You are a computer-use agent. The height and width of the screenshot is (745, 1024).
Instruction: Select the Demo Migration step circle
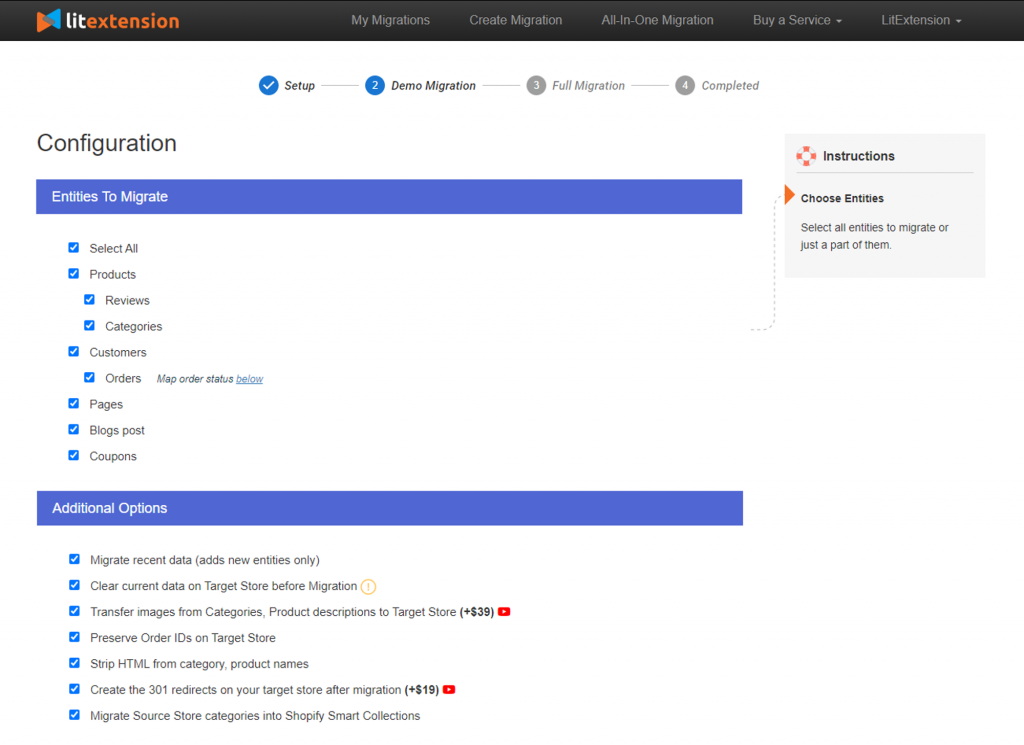pyautogui.click(x=375, y=85)
